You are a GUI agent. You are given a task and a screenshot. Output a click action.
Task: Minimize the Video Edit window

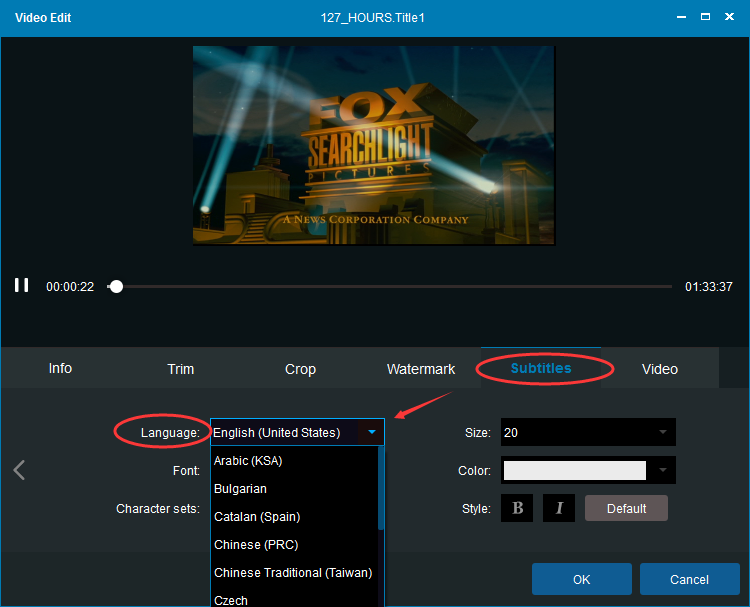(x=682, y=17)
